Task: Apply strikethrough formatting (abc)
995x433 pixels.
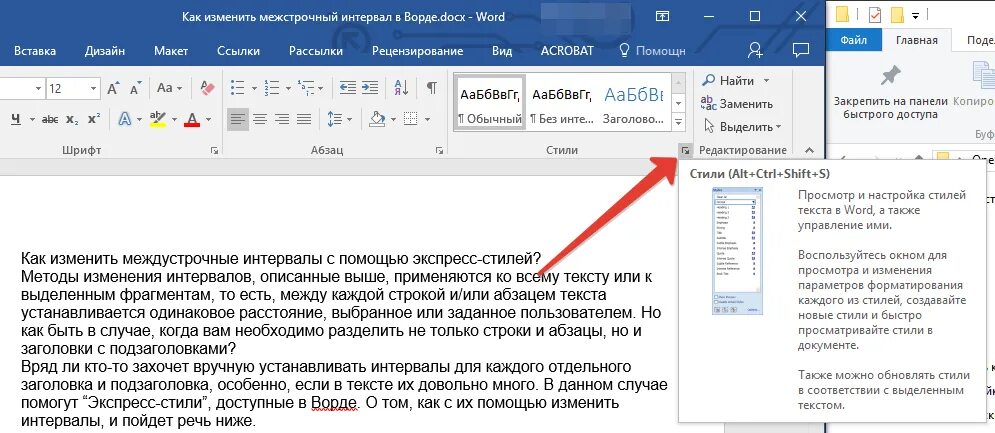Action: click(50, 119)
